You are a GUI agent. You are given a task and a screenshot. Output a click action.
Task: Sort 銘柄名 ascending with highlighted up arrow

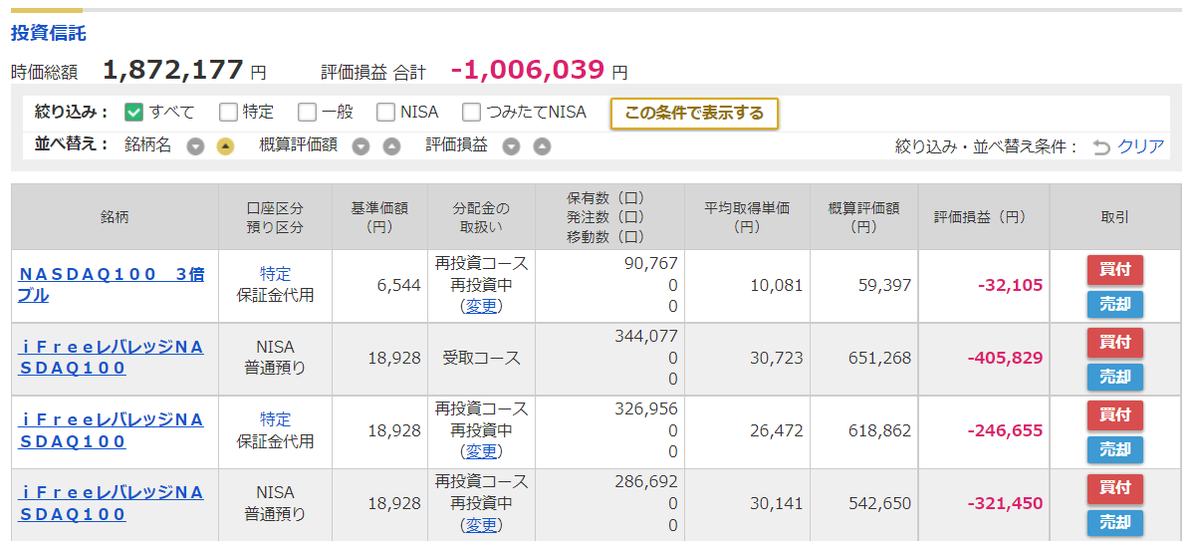point(226,146)
